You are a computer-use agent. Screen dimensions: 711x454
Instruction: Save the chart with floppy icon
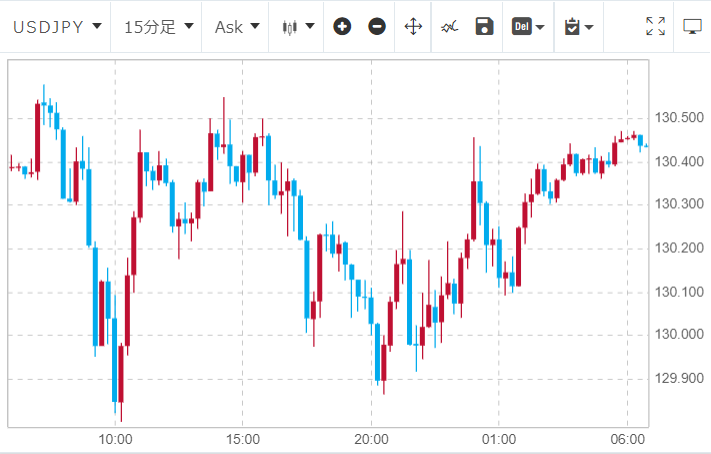[485, 26]
